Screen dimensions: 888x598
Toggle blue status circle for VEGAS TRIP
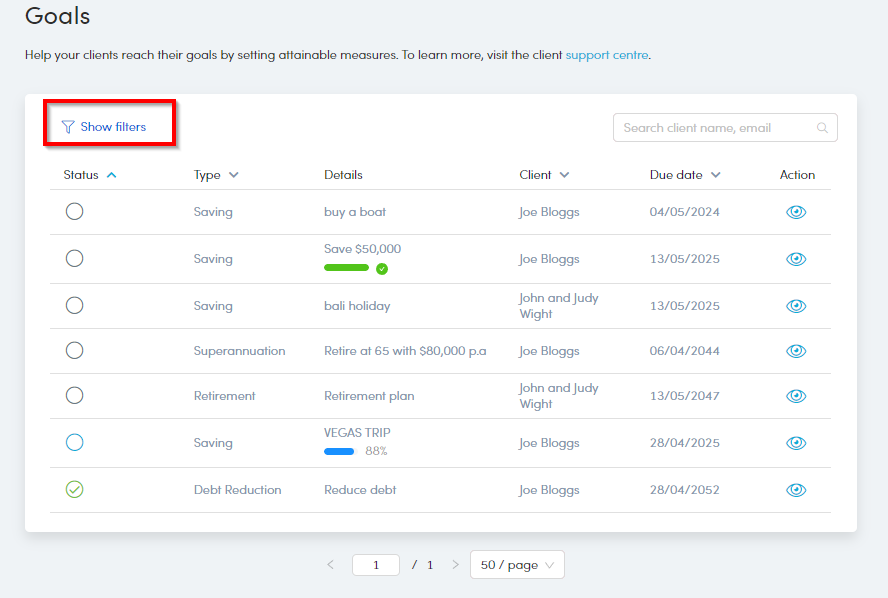point(74,442)
